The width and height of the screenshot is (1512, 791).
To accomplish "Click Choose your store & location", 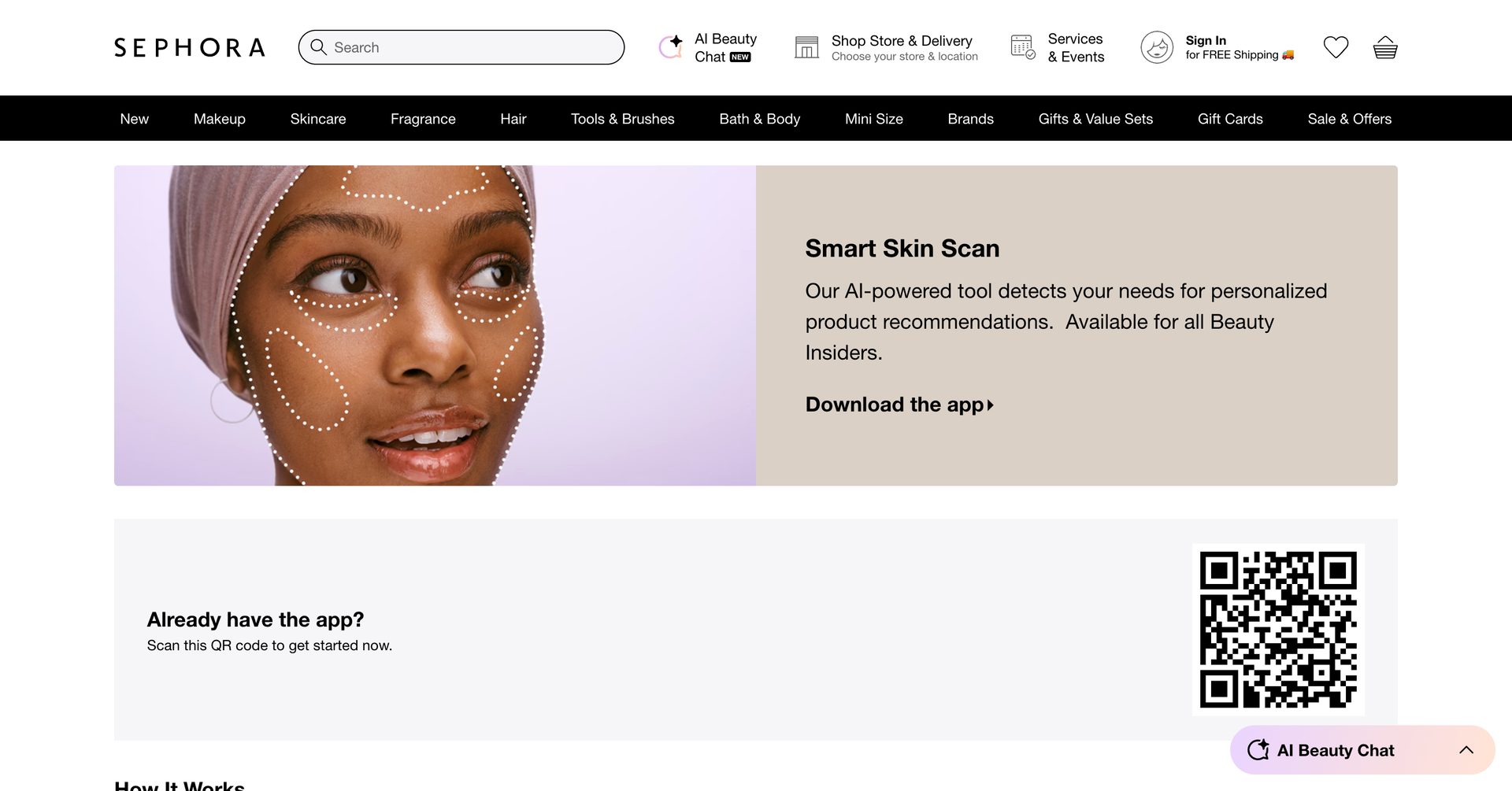I will (x=903, y=56).
